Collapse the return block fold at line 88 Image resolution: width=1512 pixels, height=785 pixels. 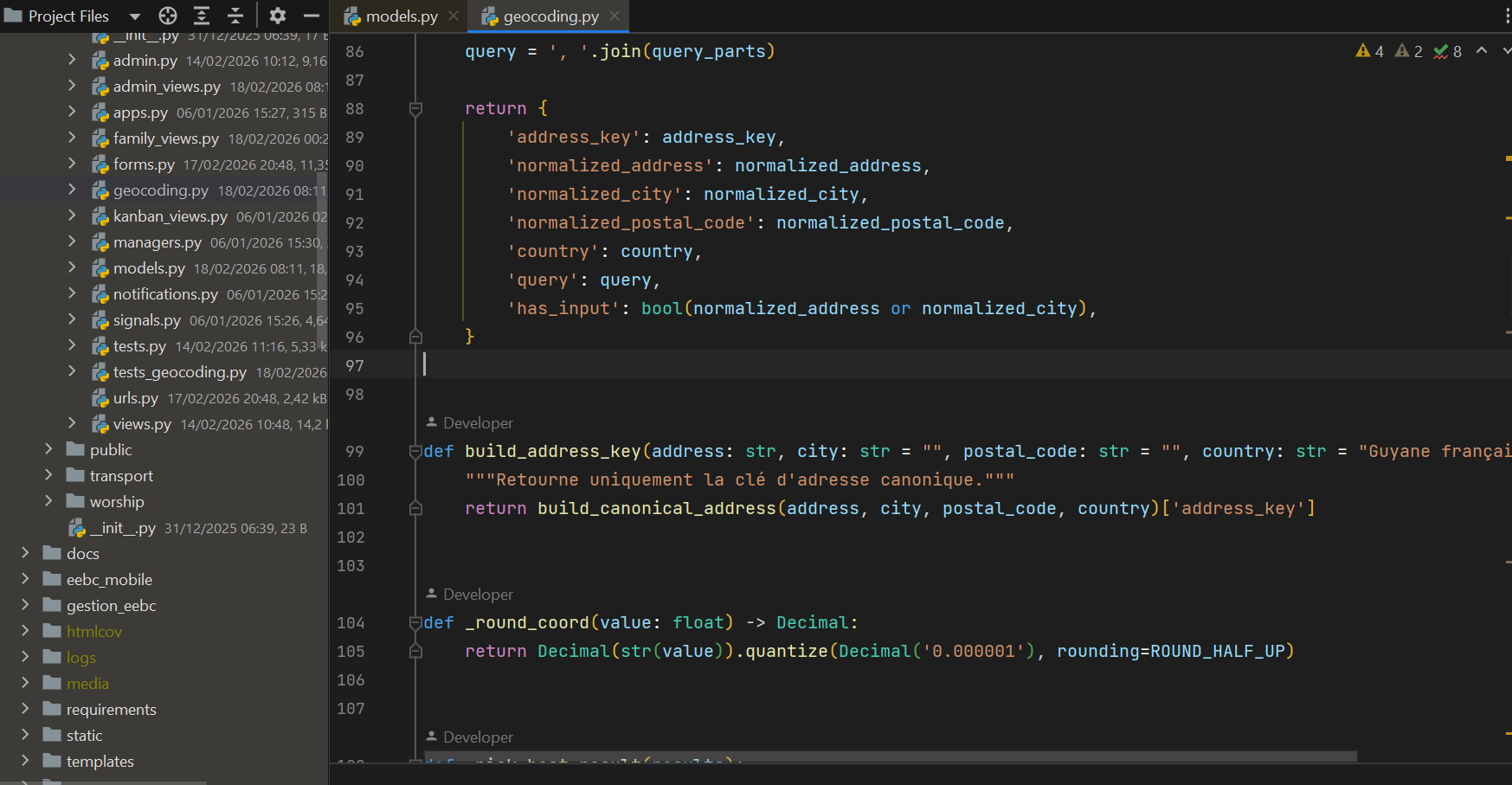(415, 108)
